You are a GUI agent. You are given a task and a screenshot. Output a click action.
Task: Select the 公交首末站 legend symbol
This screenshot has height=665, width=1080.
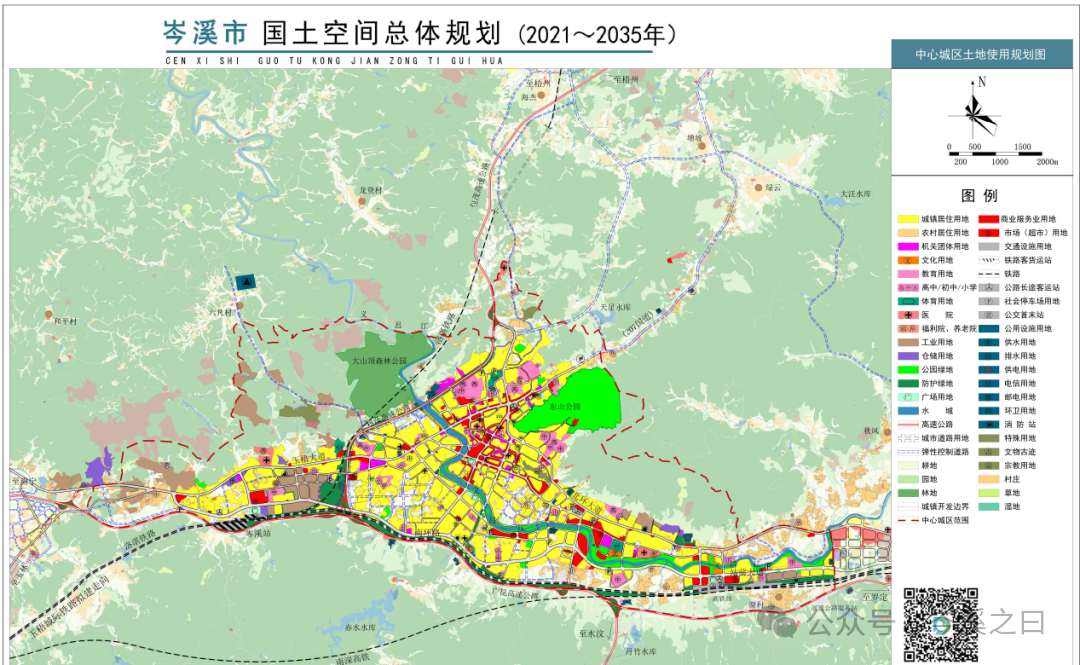click(x=989, y=315)
